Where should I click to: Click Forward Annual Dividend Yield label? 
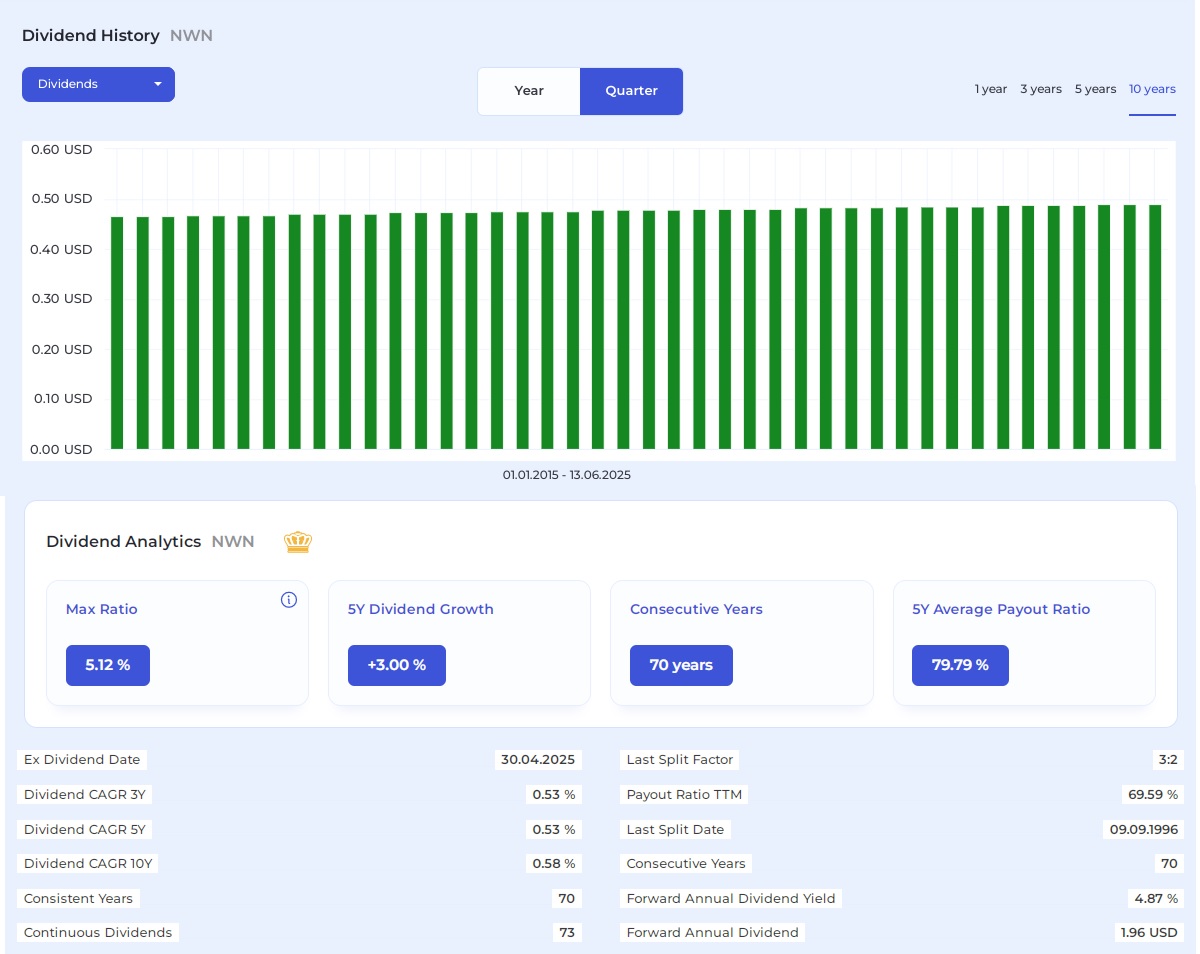point(731,899)
